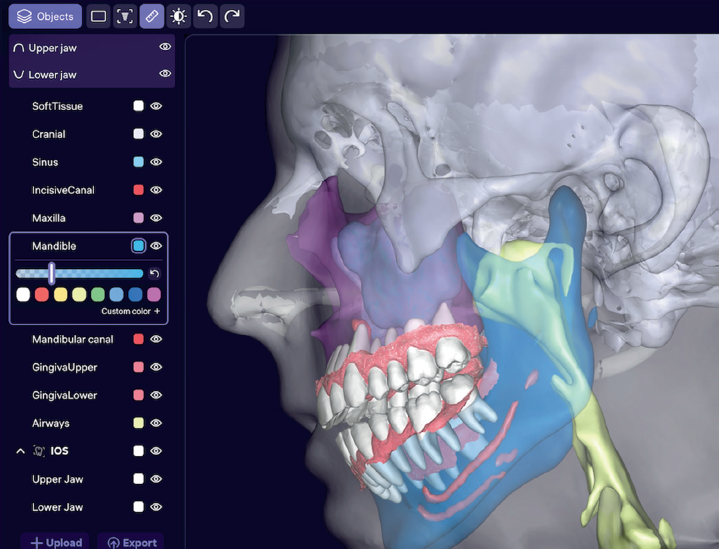Viewport: 719px width, 549px height.
Task: Click the Mandible opacity slider handle
Action: 52,273
